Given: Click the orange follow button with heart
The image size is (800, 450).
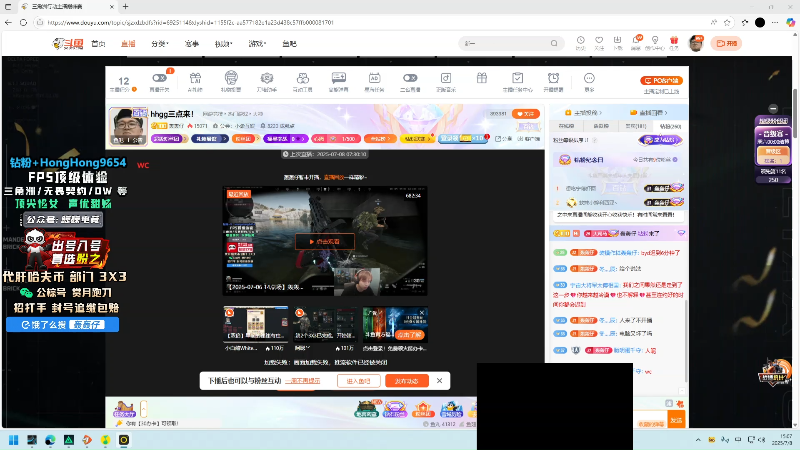Looking at the screenshot, I should (x=526, y=114).
